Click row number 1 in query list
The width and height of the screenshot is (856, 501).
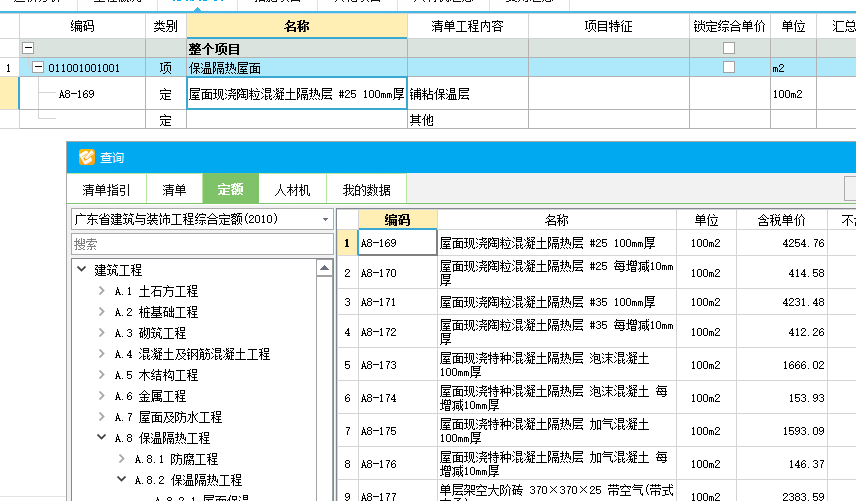347,243
